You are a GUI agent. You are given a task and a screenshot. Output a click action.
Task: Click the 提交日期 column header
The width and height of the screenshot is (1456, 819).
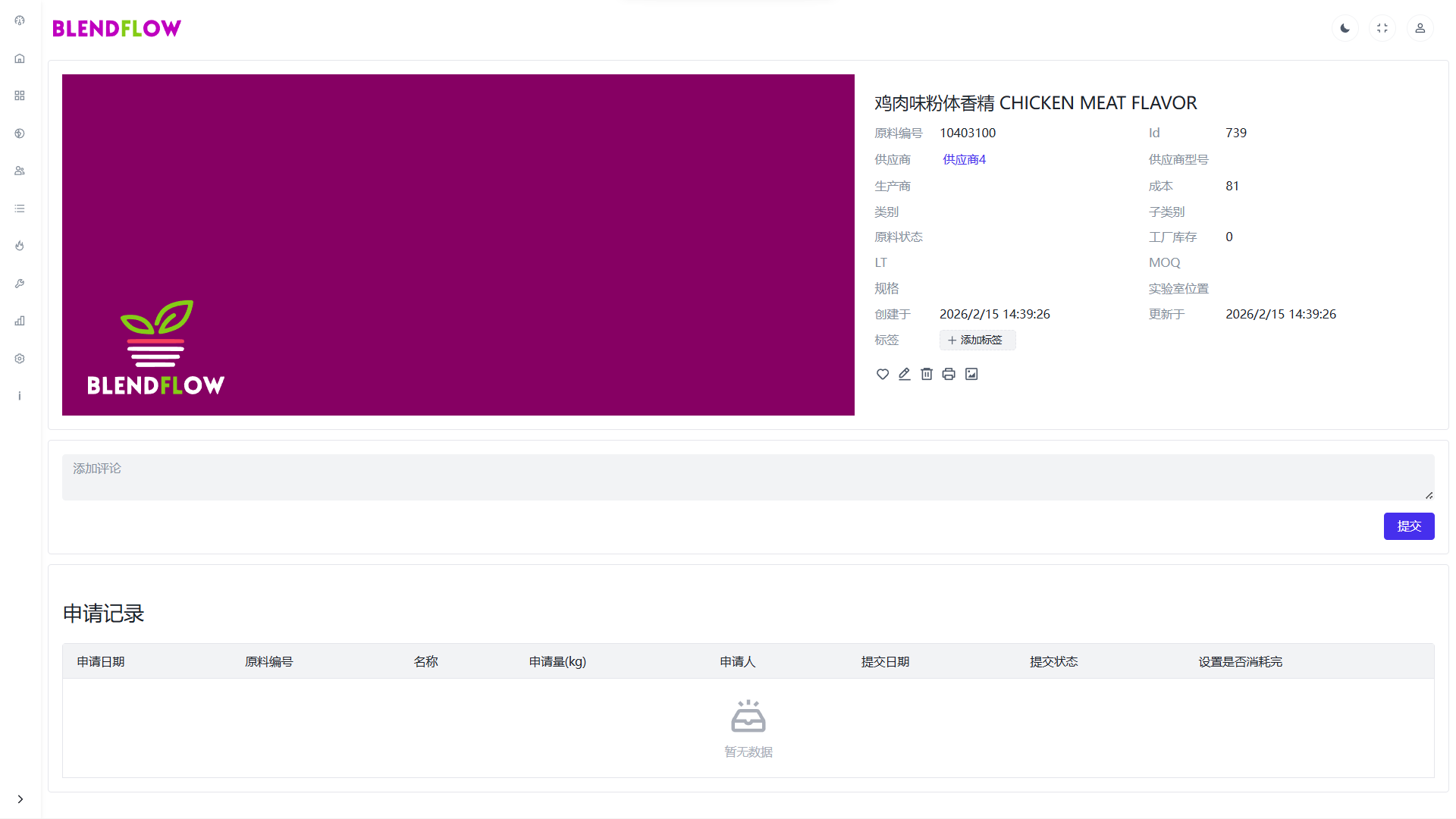coord(886,662)
